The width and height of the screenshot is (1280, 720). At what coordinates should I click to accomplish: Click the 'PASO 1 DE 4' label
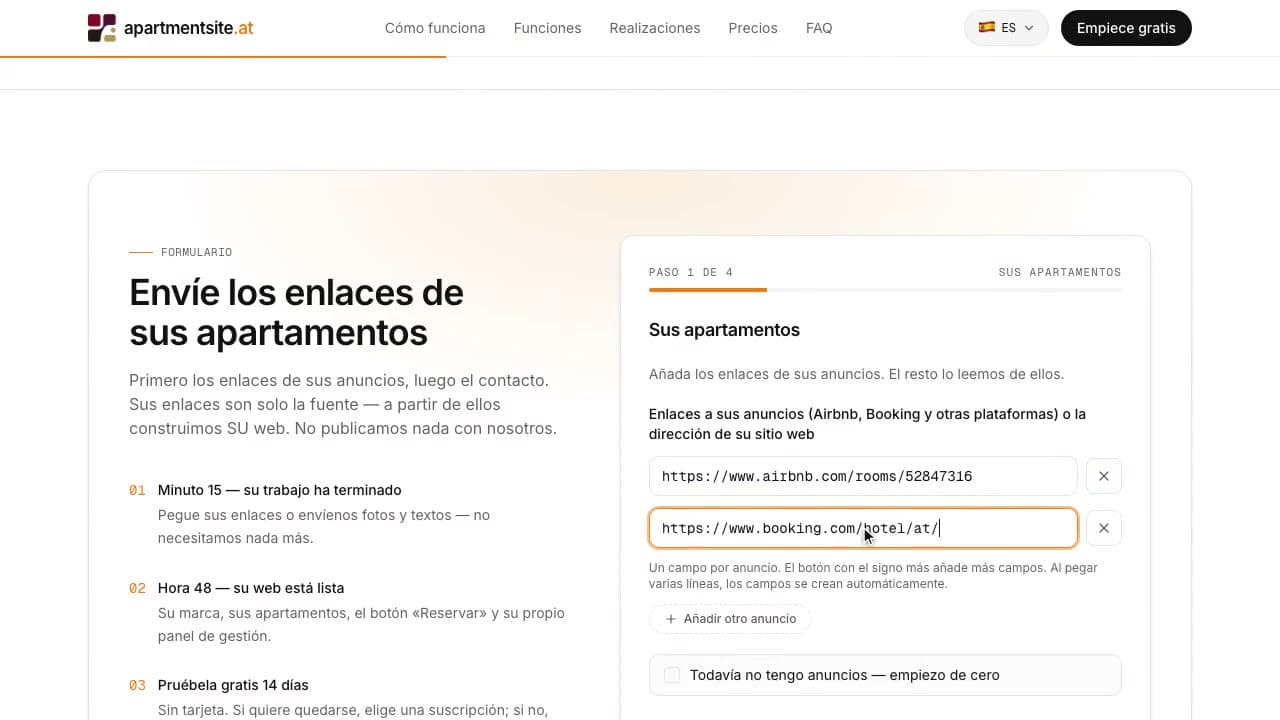tap(691, 272)
